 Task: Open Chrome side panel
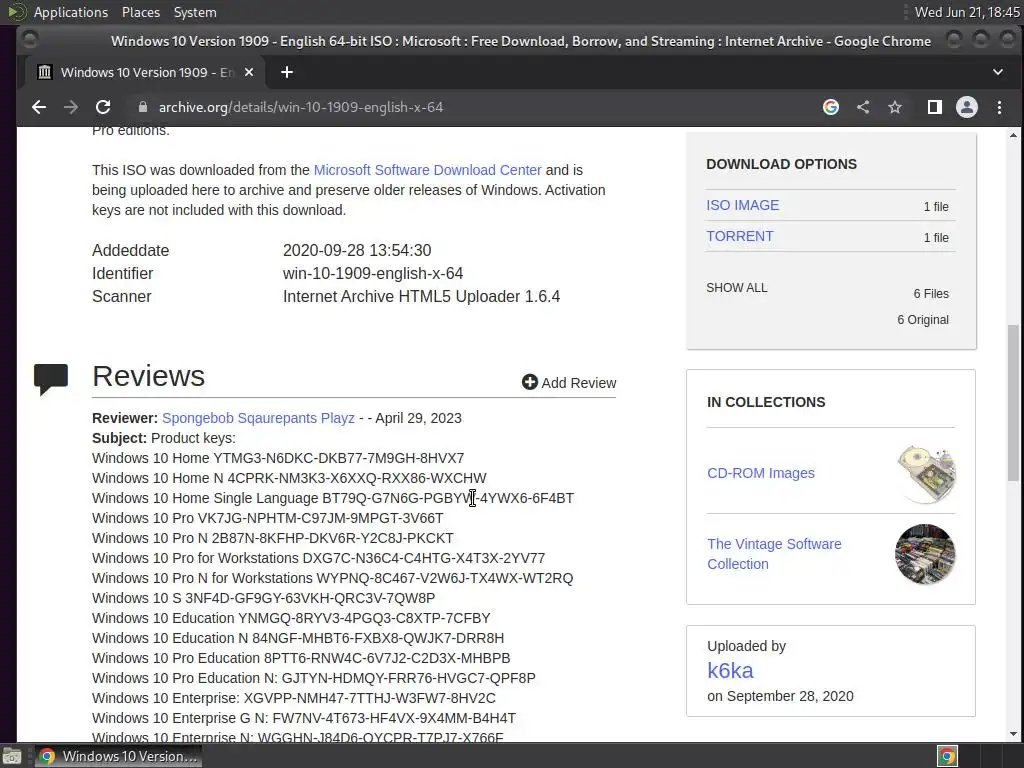pos(935,107)
